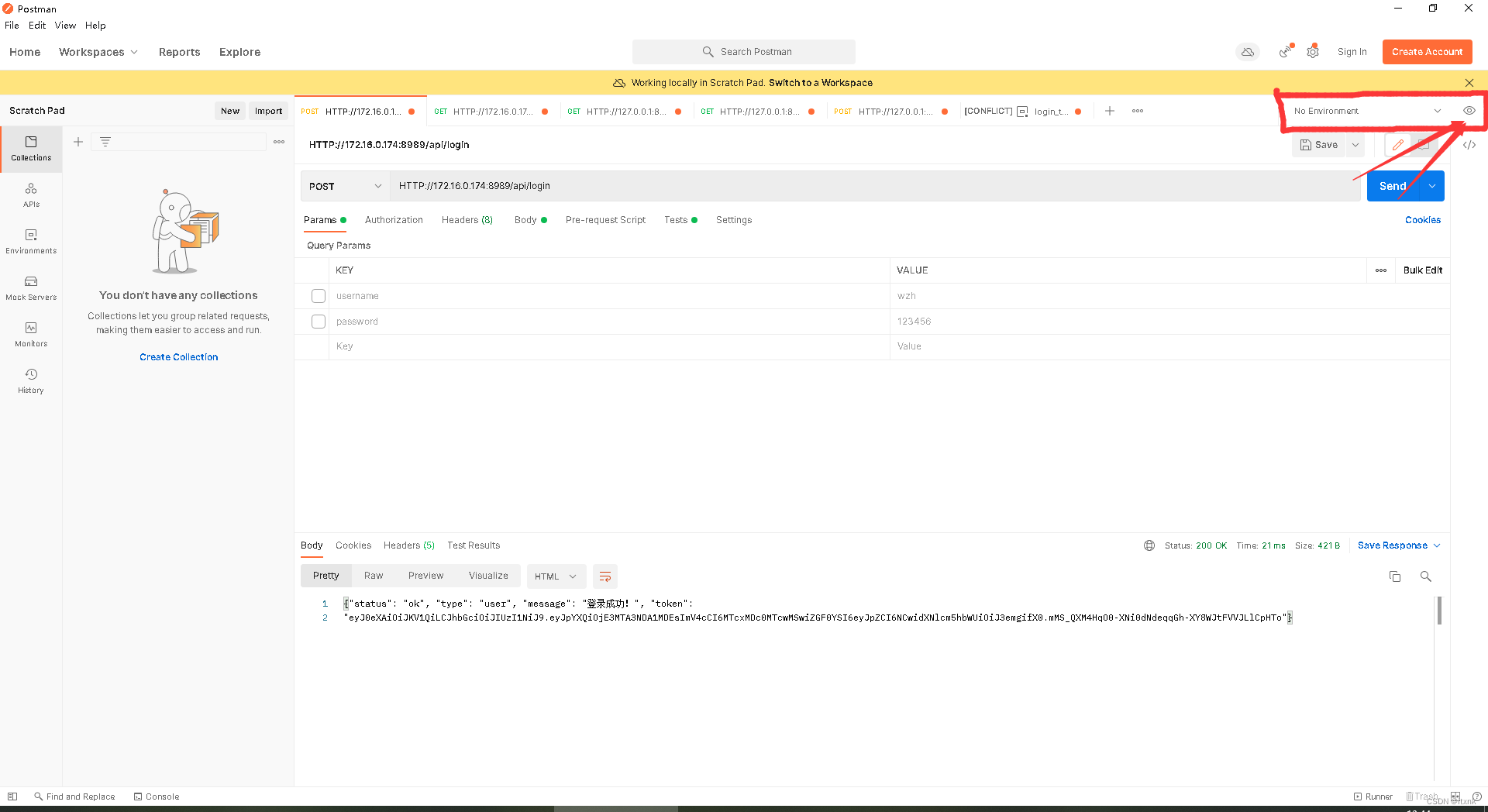Open the Query Params column options ellipsis

pyautogui.click(x=1381, y=270)
